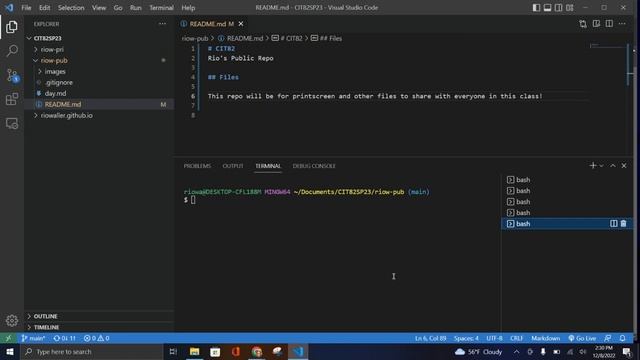Click the ## Files breadcrumb item
This screenshot has height=360, width=640.
(x=327, y=38)
